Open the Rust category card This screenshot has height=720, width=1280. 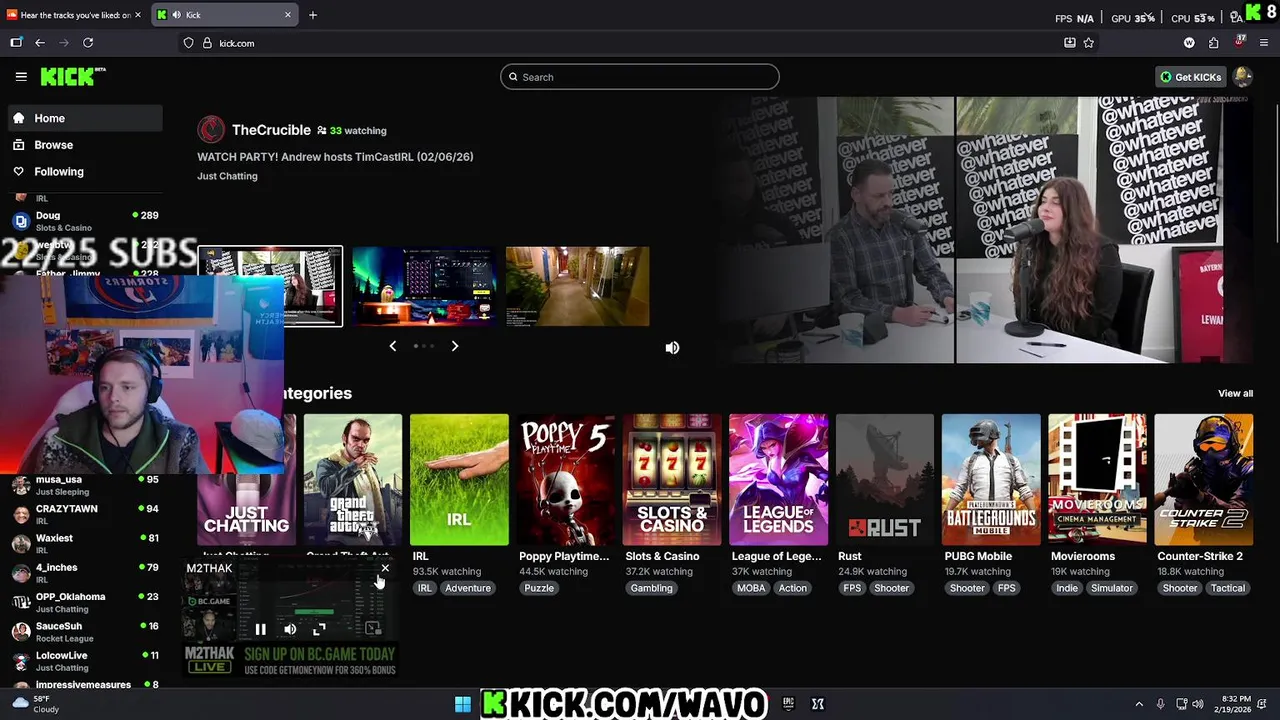click(x=885, y=480)
